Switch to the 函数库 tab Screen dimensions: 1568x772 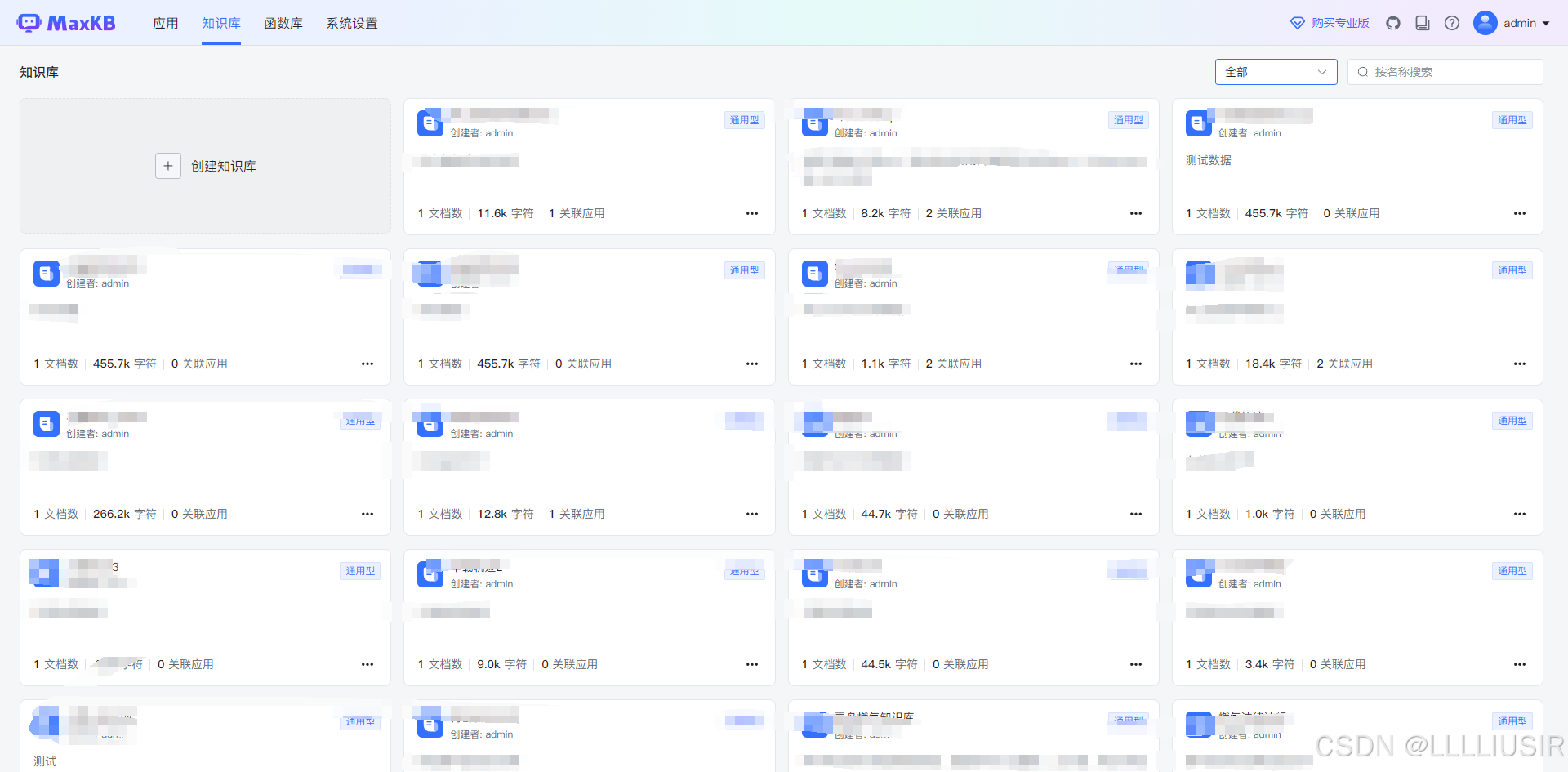pos(283,23)
